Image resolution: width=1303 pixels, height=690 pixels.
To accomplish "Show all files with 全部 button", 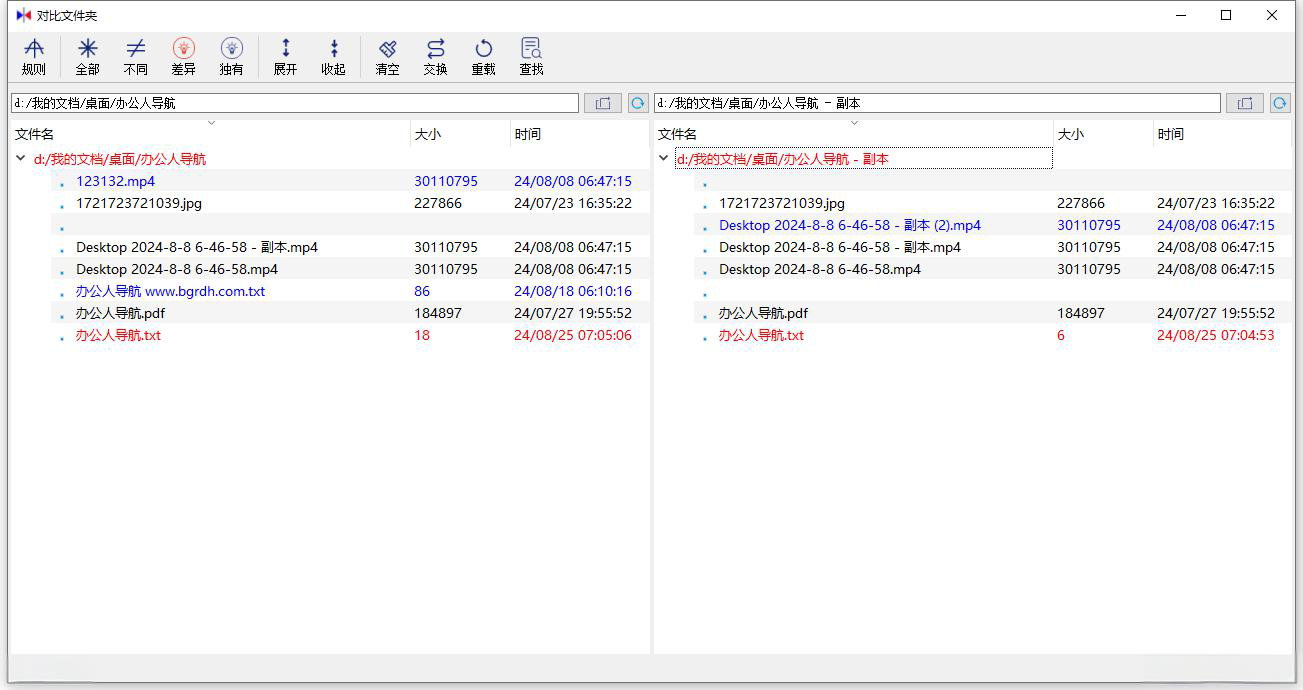I will point(88,57).
